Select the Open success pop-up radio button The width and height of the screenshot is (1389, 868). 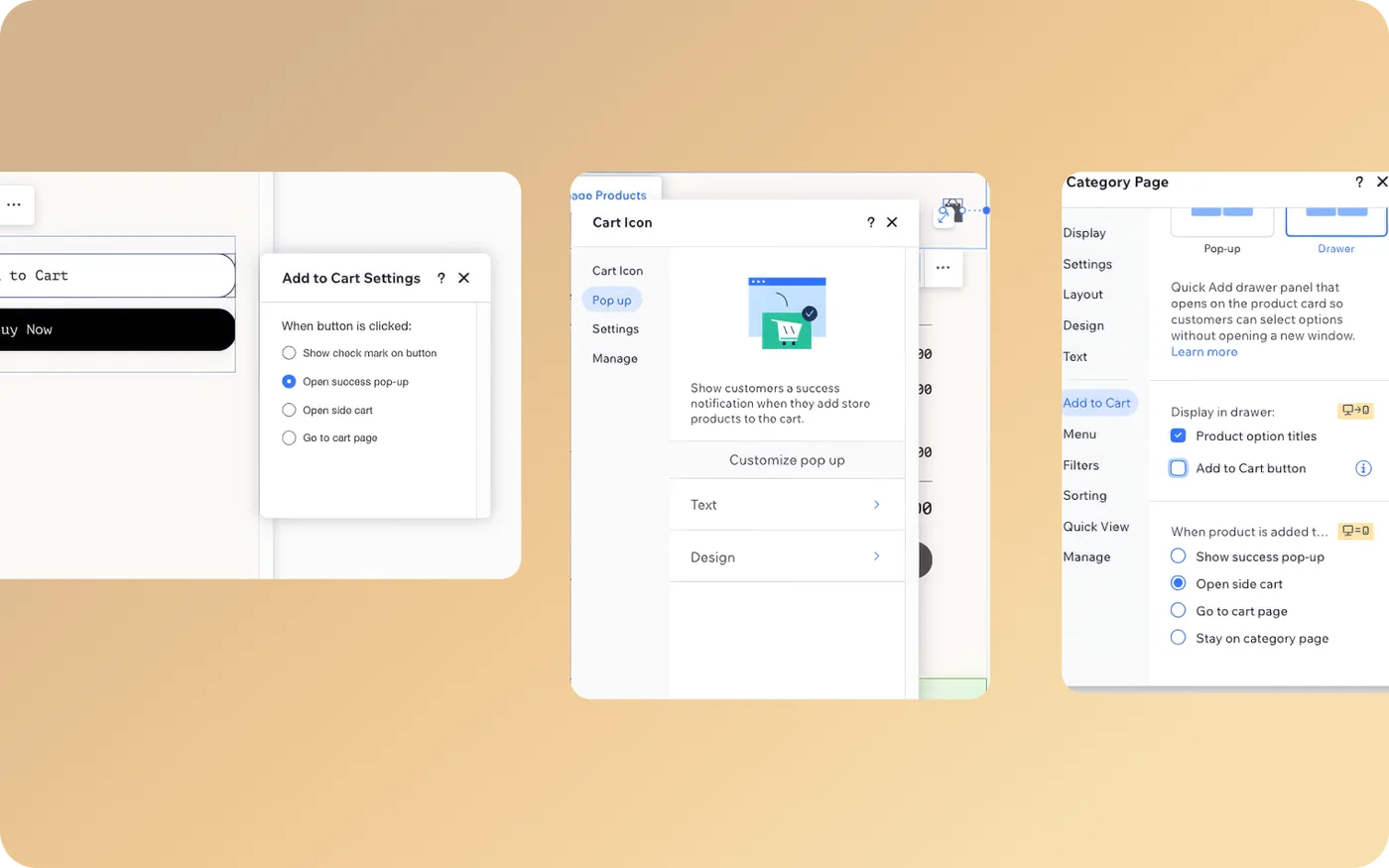tap(289, 382)
